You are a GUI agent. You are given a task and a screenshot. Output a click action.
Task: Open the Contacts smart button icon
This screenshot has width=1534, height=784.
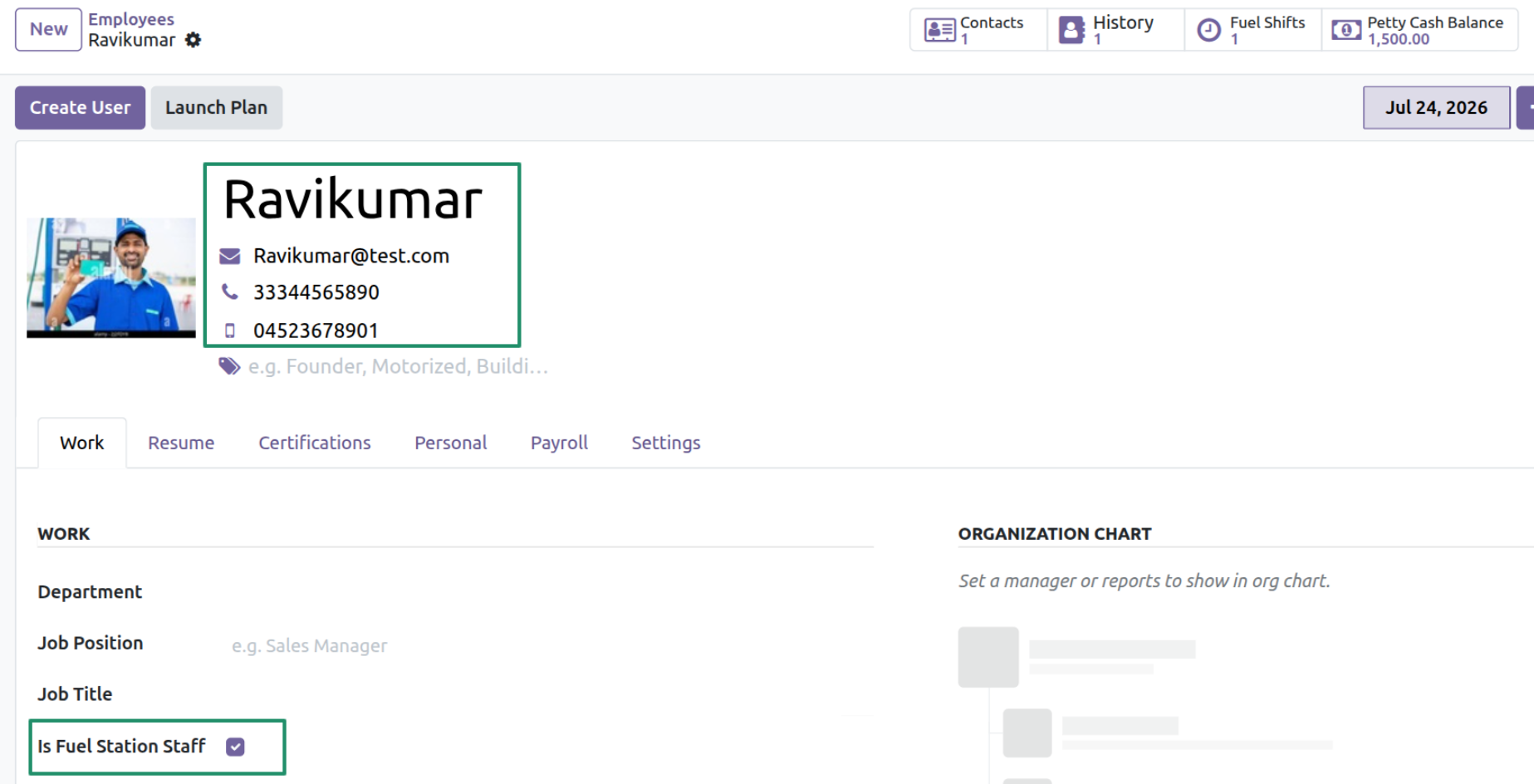coord(939,31)
